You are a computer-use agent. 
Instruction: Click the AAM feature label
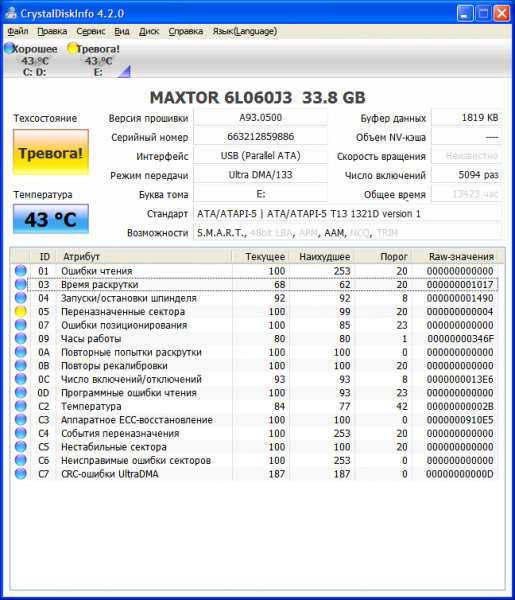click(334, 233)
